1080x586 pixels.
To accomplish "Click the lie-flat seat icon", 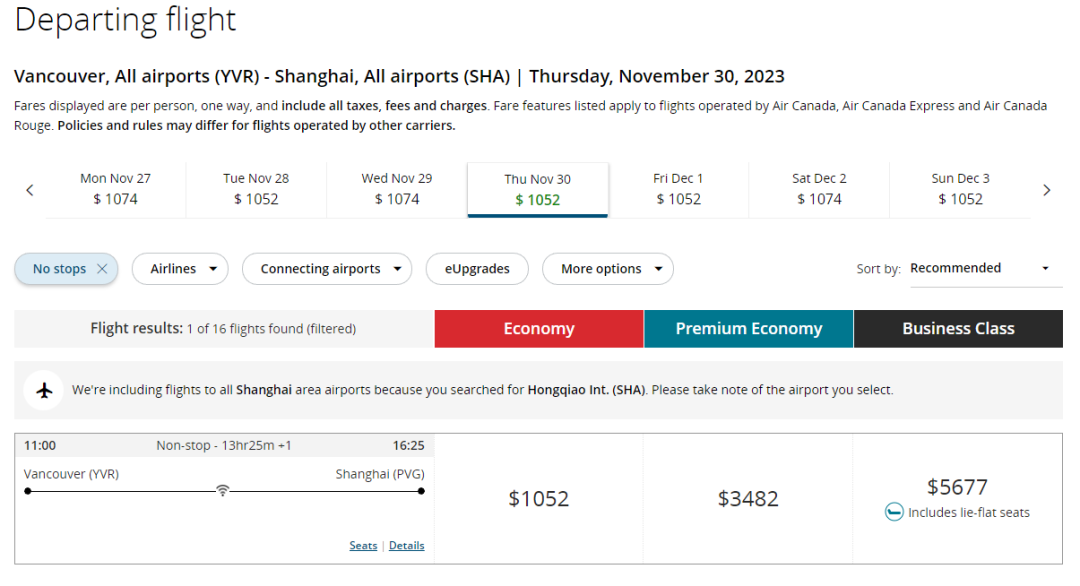I will click(x=894, y=513).
